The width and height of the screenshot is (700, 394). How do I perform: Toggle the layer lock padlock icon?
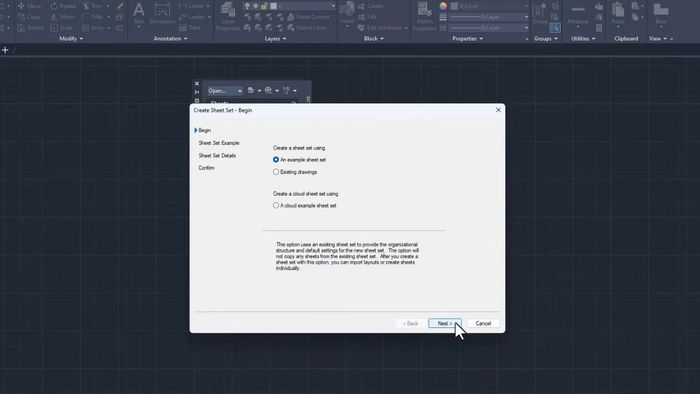pyautogui.click(x=264, y=6)
